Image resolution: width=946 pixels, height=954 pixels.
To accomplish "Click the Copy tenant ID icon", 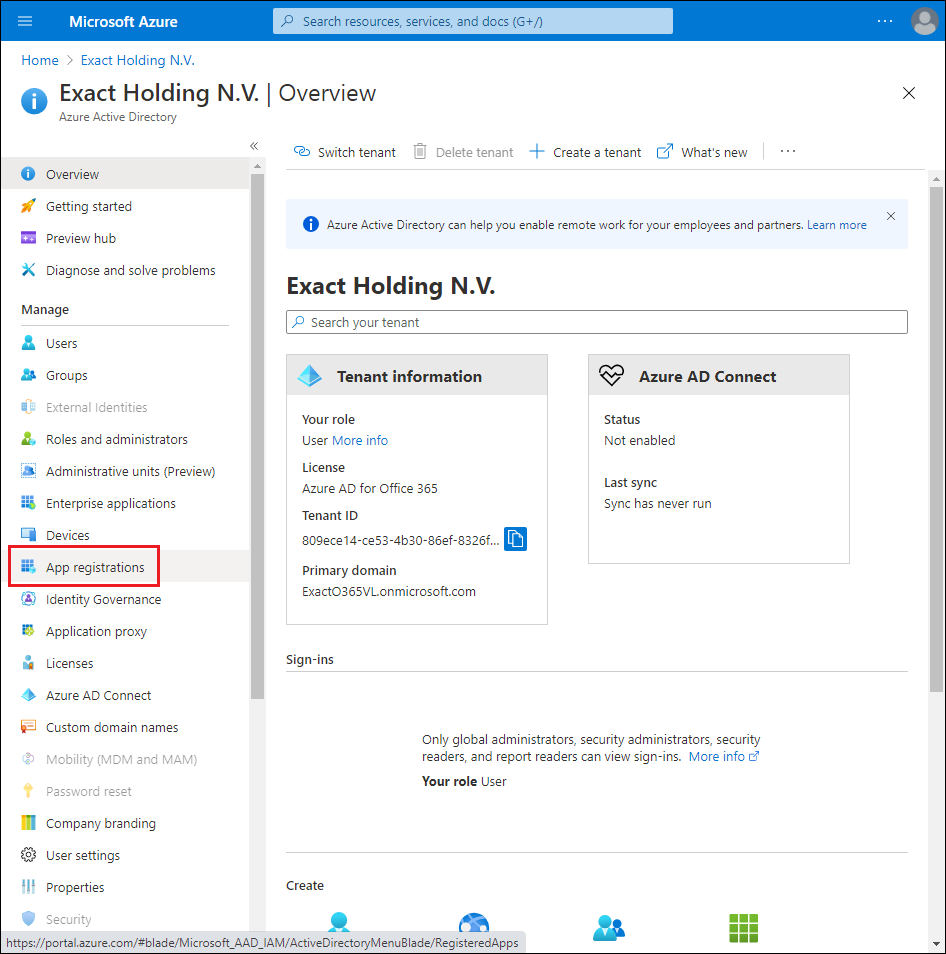I will (x=515, y=538).
